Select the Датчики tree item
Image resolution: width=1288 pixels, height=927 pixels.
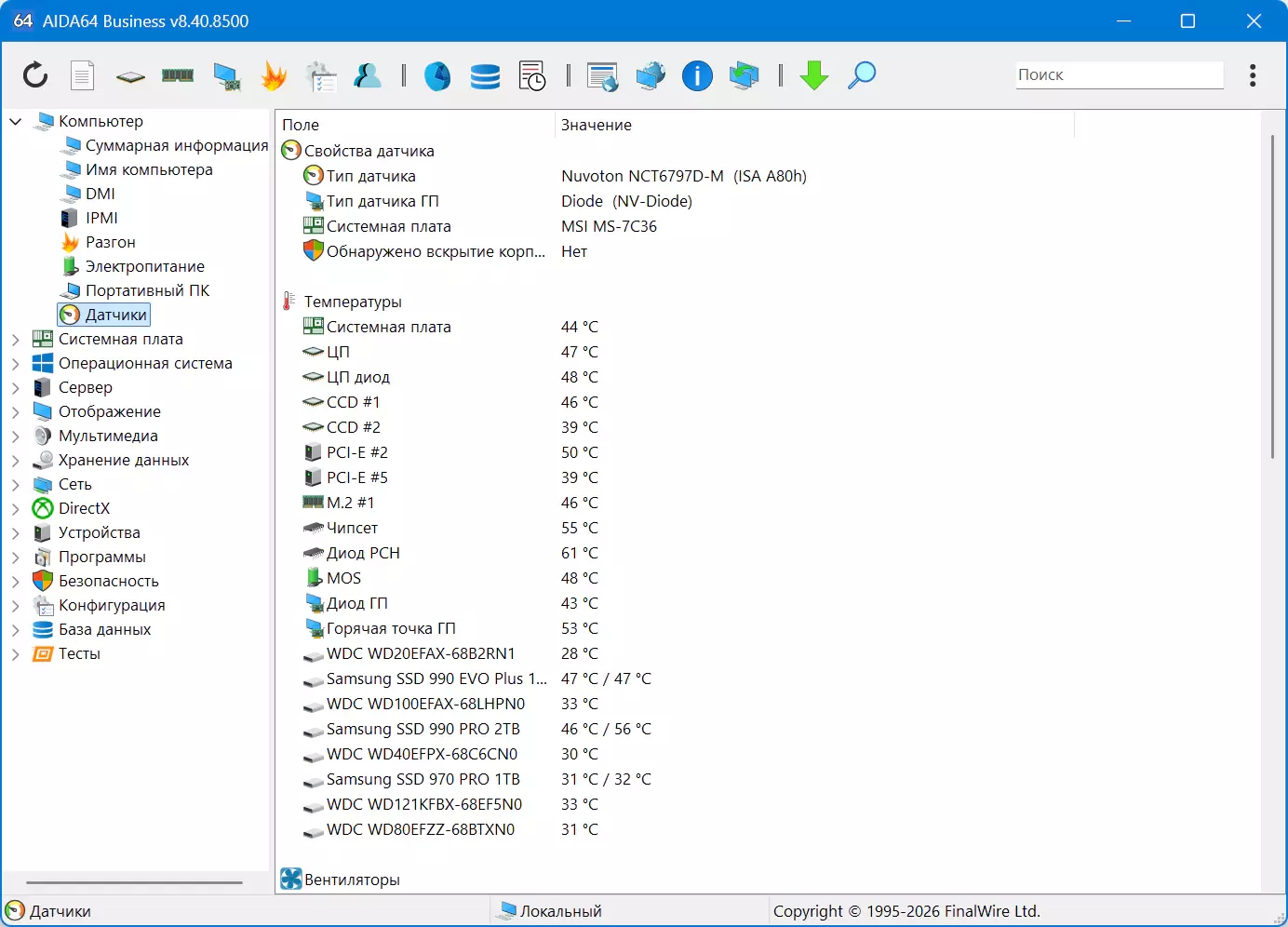103,315
